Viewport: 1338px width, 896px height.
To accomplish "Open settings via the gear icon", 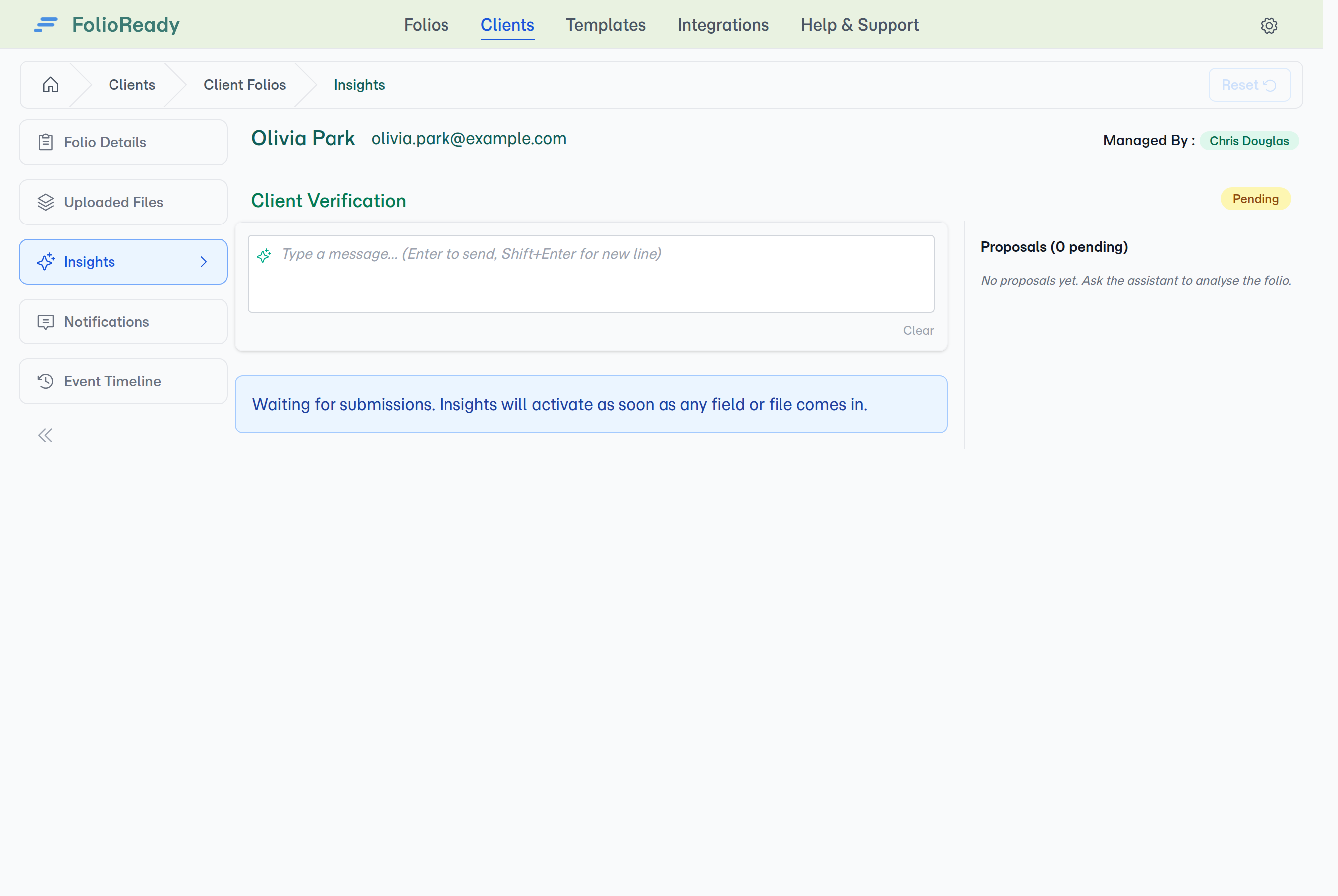I will 1269,26.
